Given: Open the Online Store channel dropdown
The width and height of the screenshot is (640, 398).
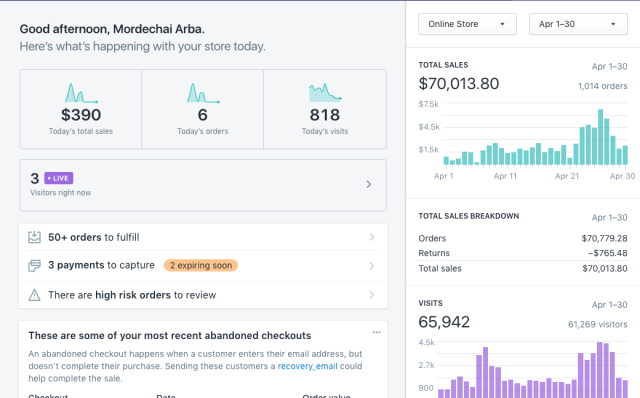Looking at the screenshot, I should coord(467,24).
